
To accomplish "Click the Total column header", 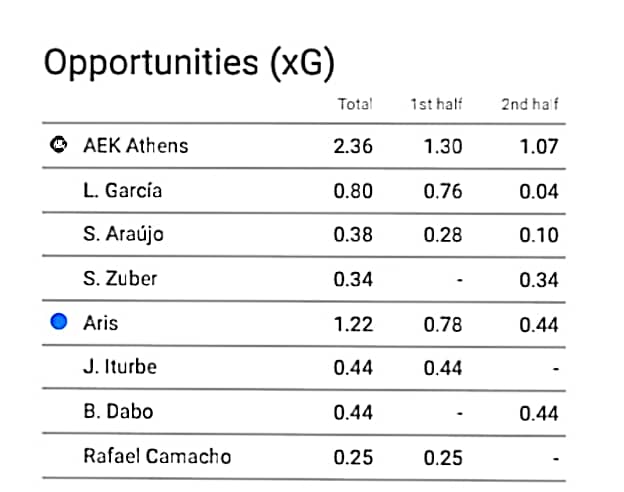I will [x=355, y=104].
